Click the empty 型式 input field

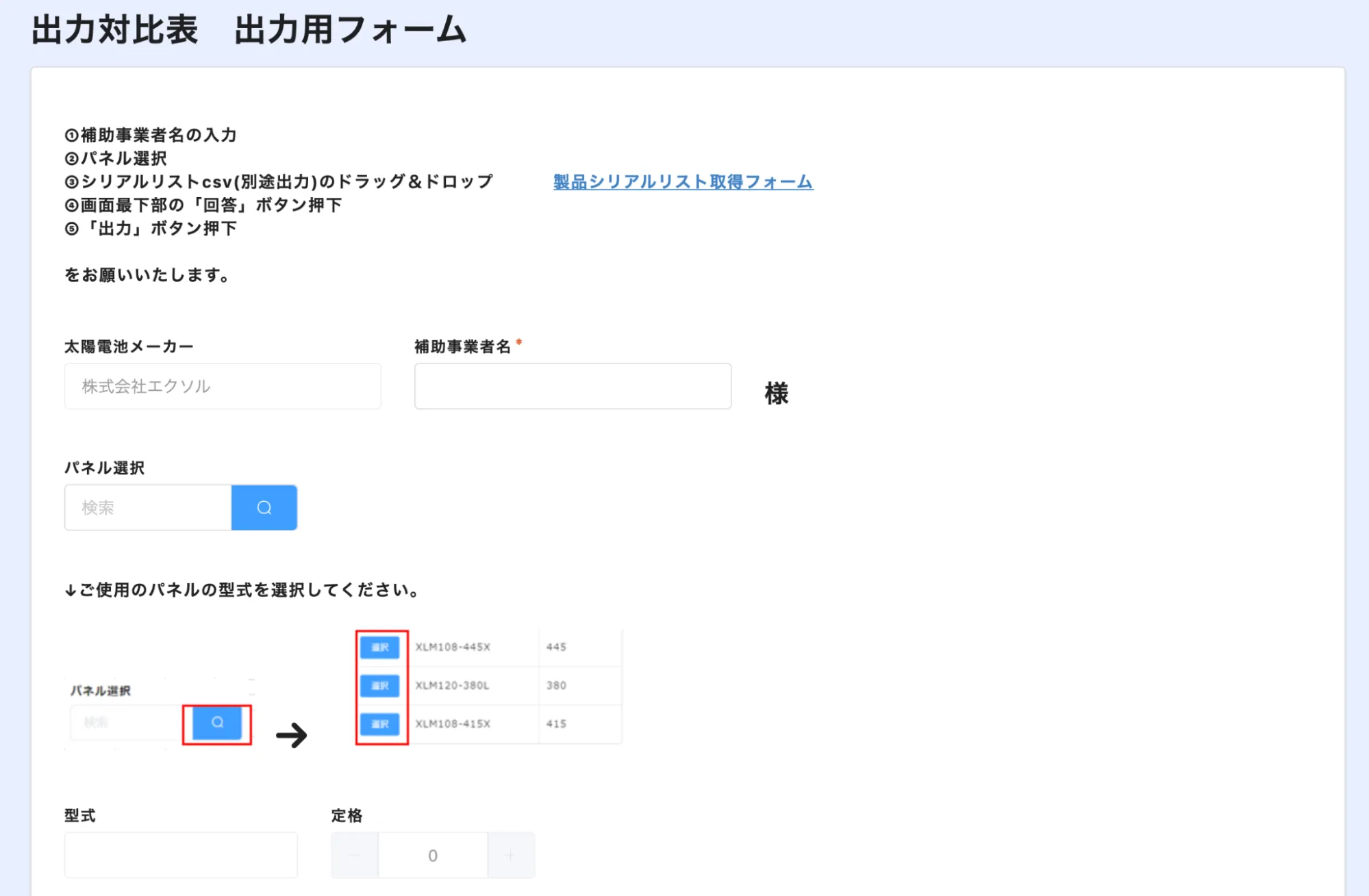coord(180,854)
